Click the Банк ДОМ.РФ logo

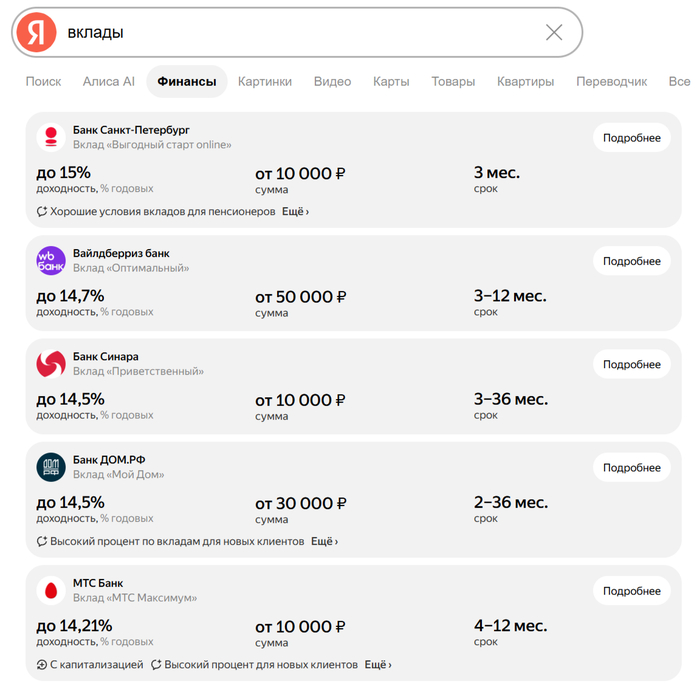point(51,467)
